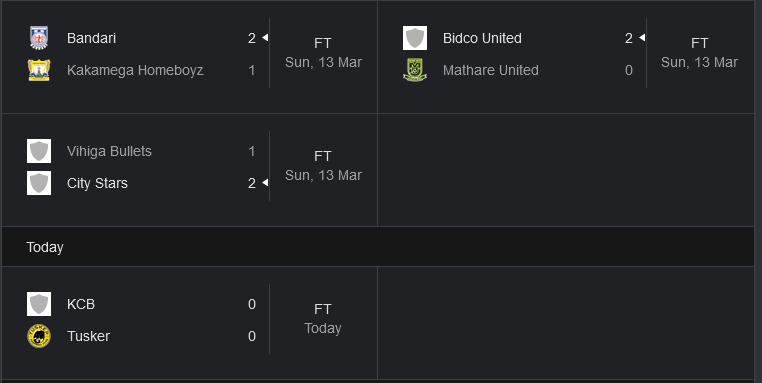This screenshot has width=762, height=383.
Task: Click the Kakamega Homeboyz team crest
Action: (x=39, y=70)
